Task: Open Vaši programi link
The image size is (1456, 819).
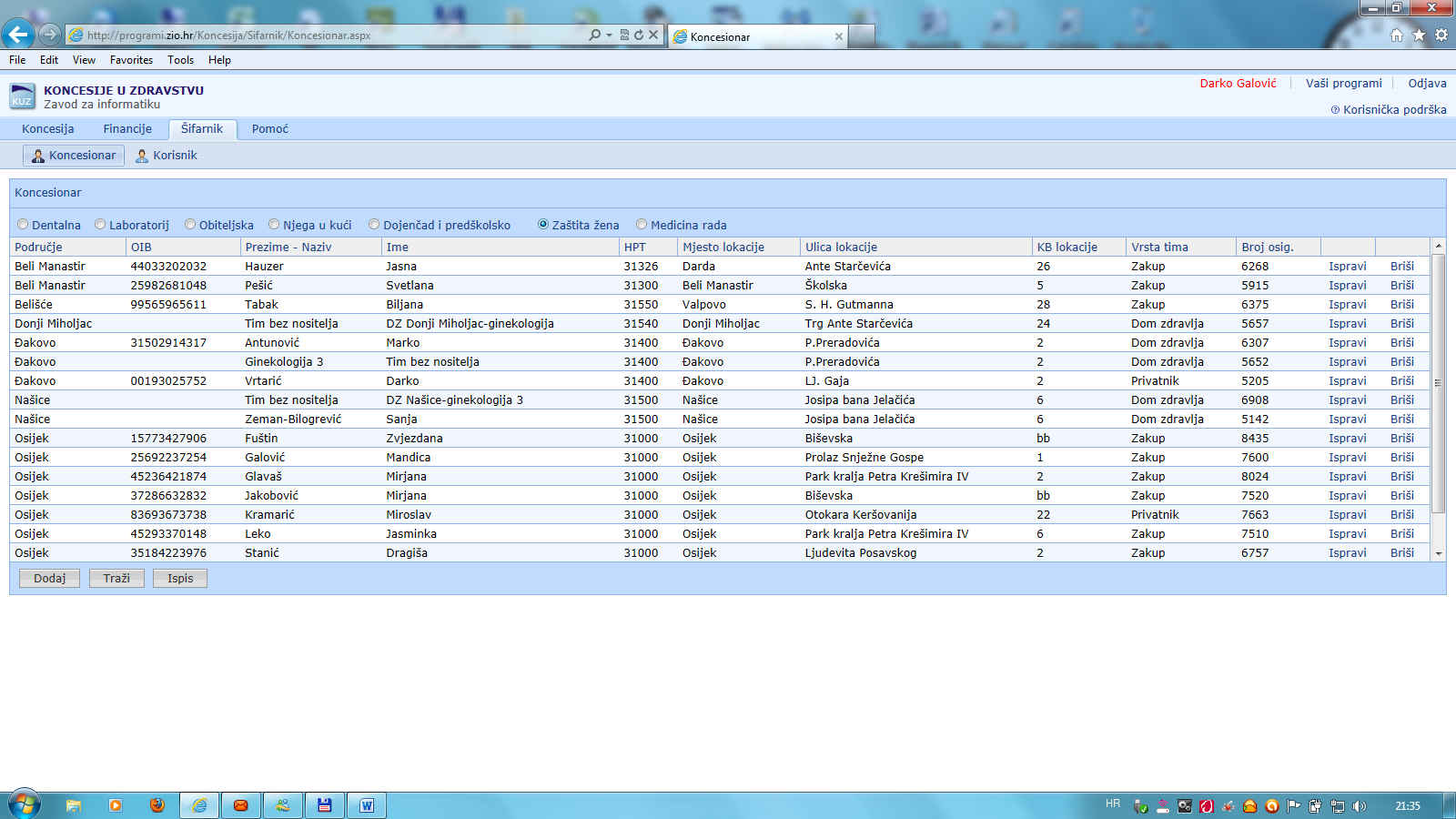Action: (x=1343, y=84)
